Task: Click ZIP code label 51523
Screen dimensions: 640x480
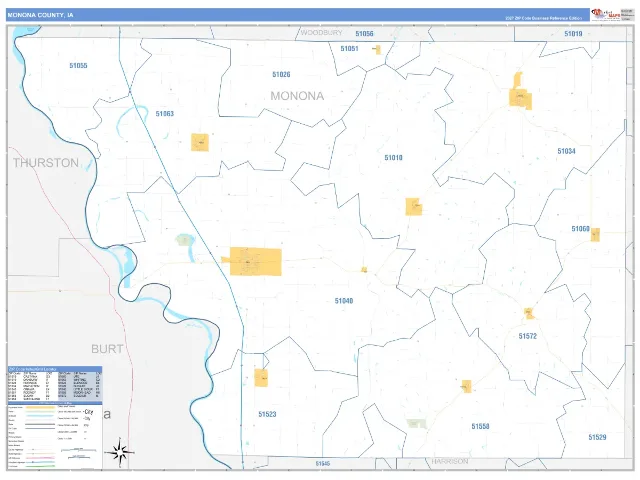Action: point(267,414)
